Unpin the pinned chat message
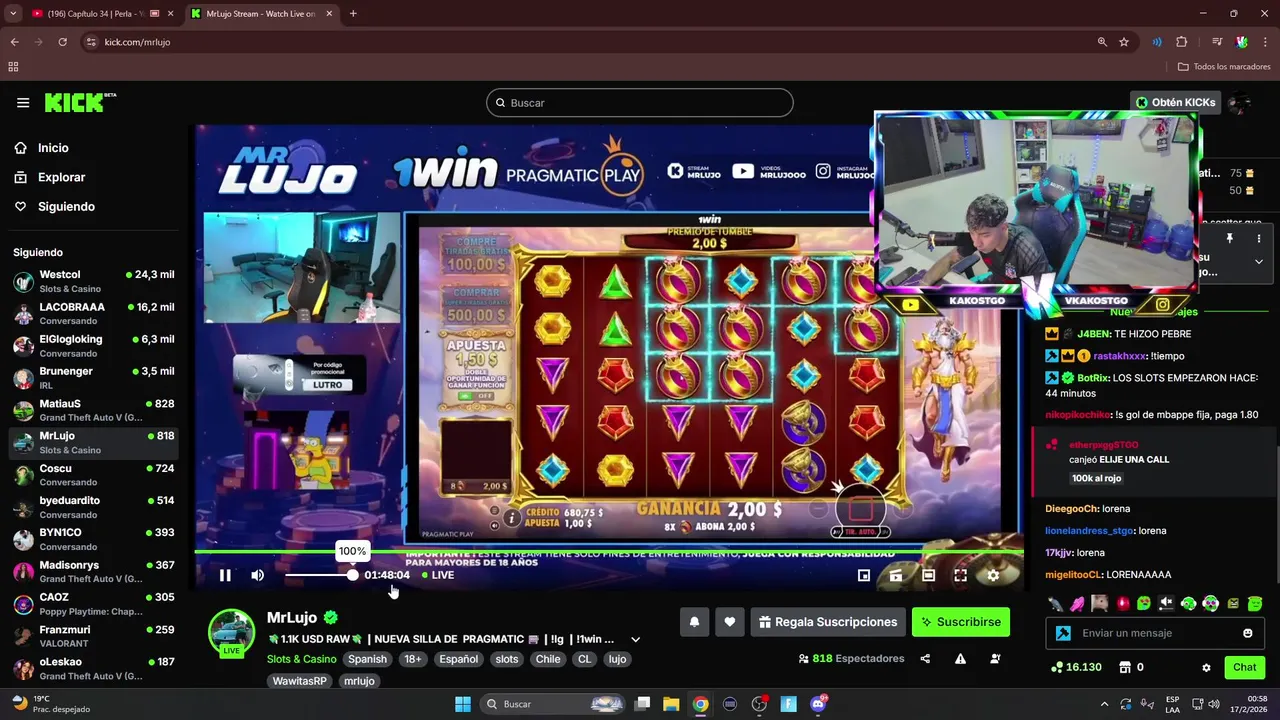This screenshot has height=720, width=1280. (x=1230, y=239)
